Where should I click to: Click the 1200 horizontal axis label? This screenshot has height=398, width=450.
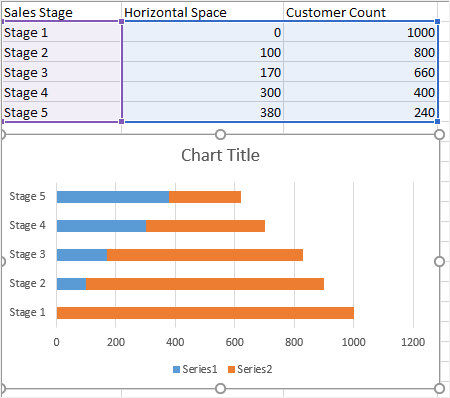pyautogui.click(x=413, y=342)
